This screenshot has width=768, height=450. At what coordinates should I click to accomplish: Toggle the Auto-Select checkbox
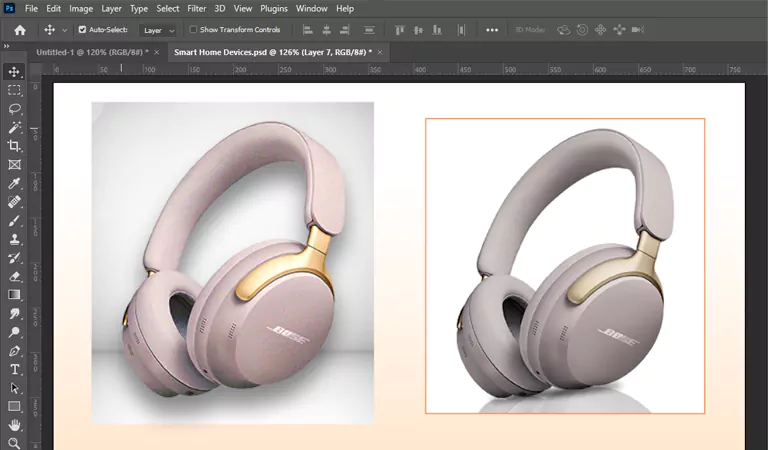pyautogui.click(x=82, y=30)
